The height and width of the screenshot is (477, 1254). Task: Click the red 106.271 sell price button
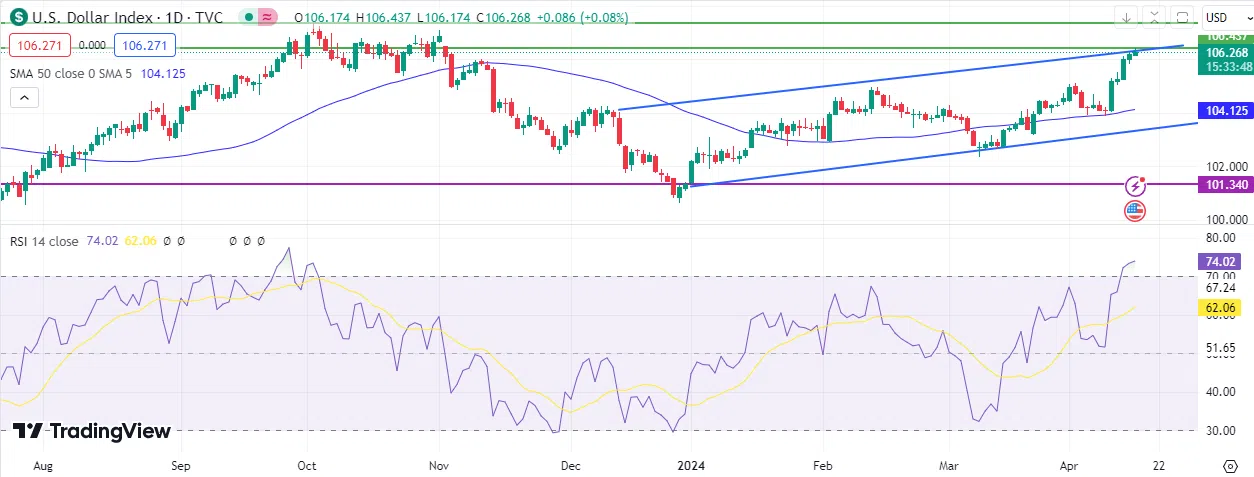[x=40, y=45]
